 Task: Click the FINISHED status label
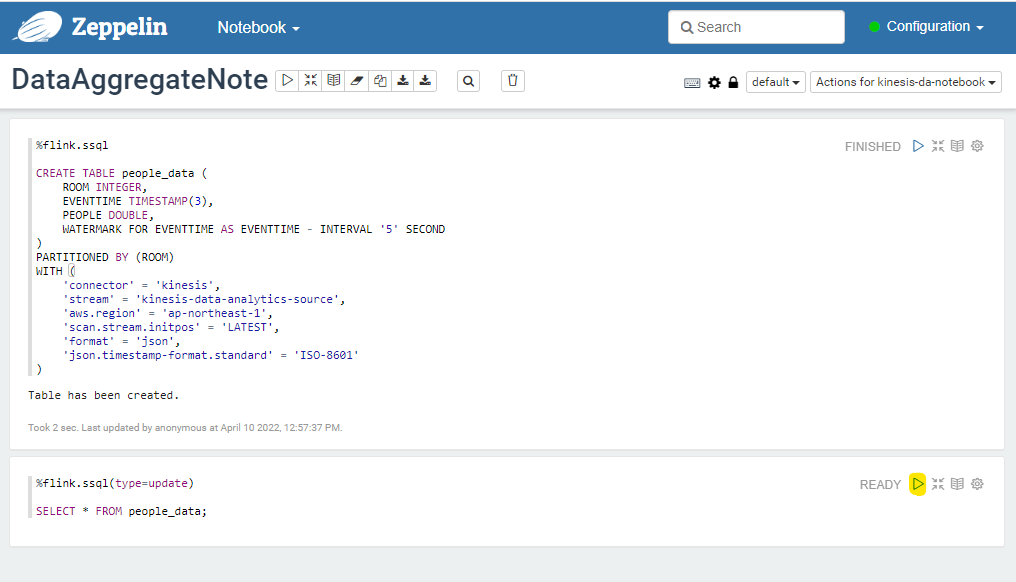pyautogui.click(x=872, y=146)
